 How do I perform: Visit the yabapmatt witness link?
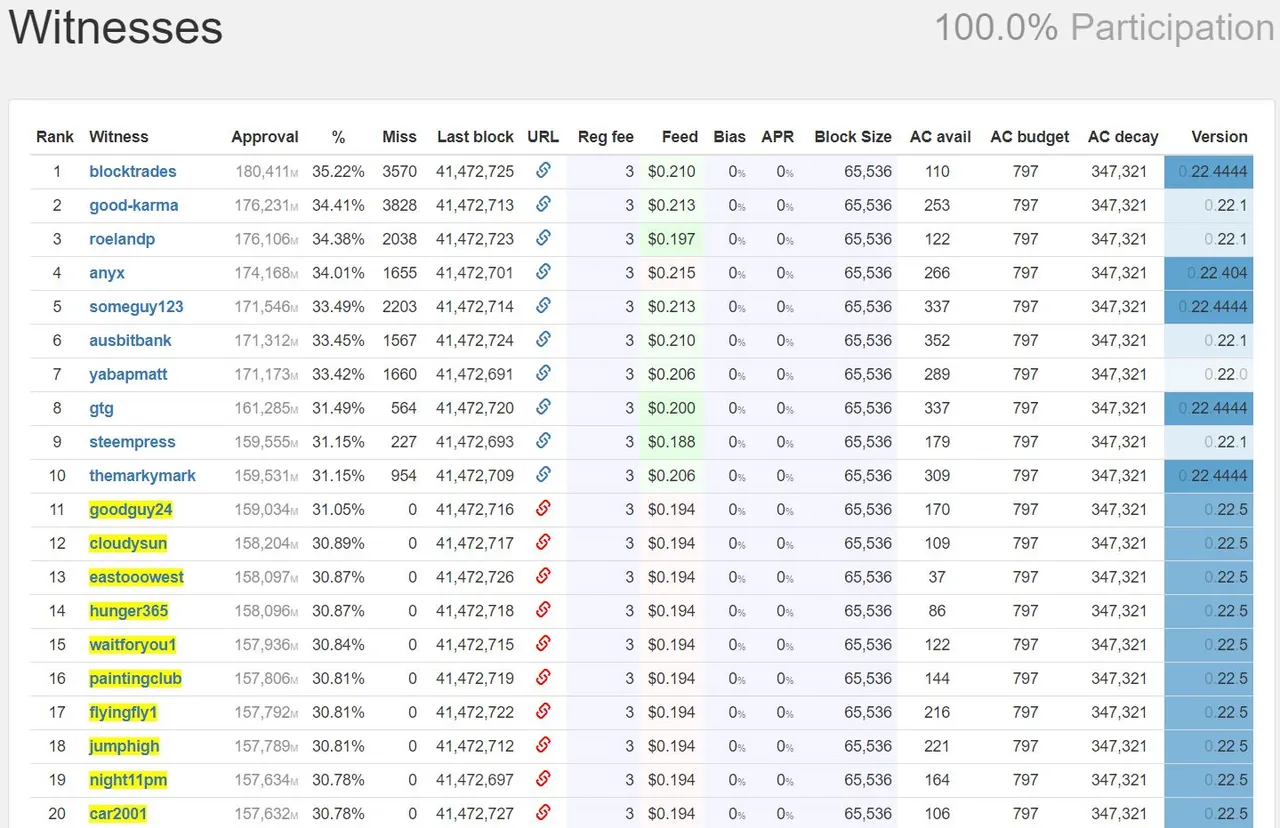[x=128, y=374]
